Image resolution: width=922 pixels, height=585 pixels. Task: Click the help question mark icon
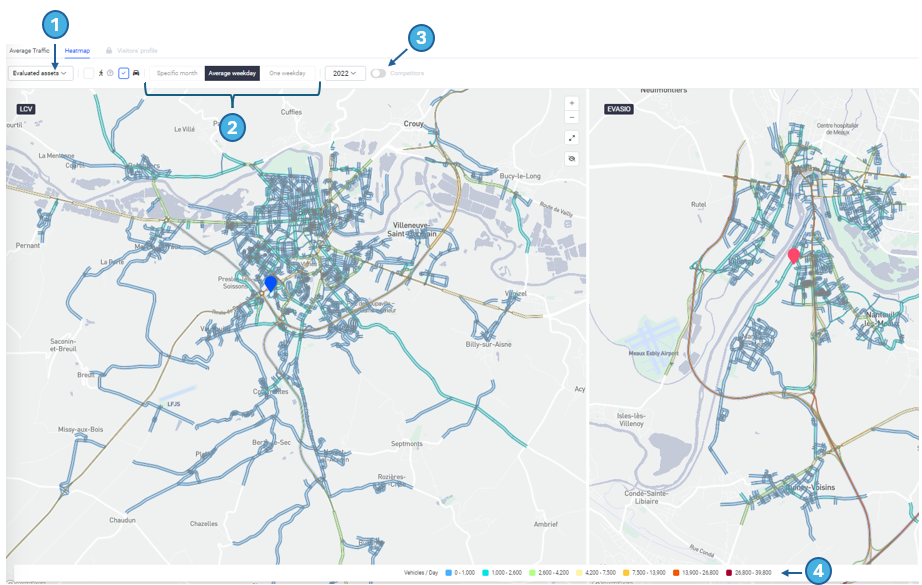(x=110, y=73)
